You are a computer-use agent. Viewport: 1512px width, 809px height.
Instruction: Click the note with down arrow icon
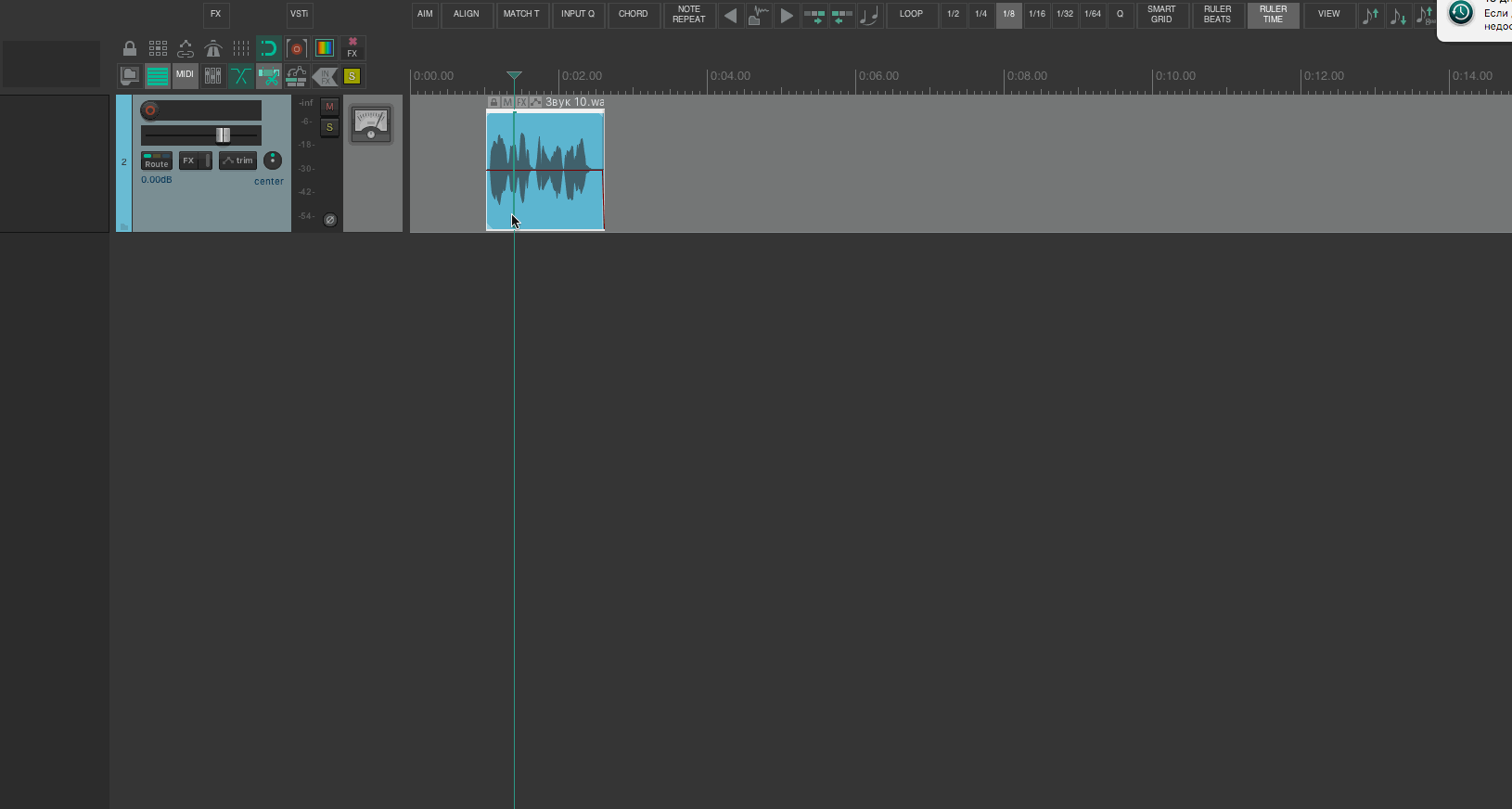[1399, 15]
